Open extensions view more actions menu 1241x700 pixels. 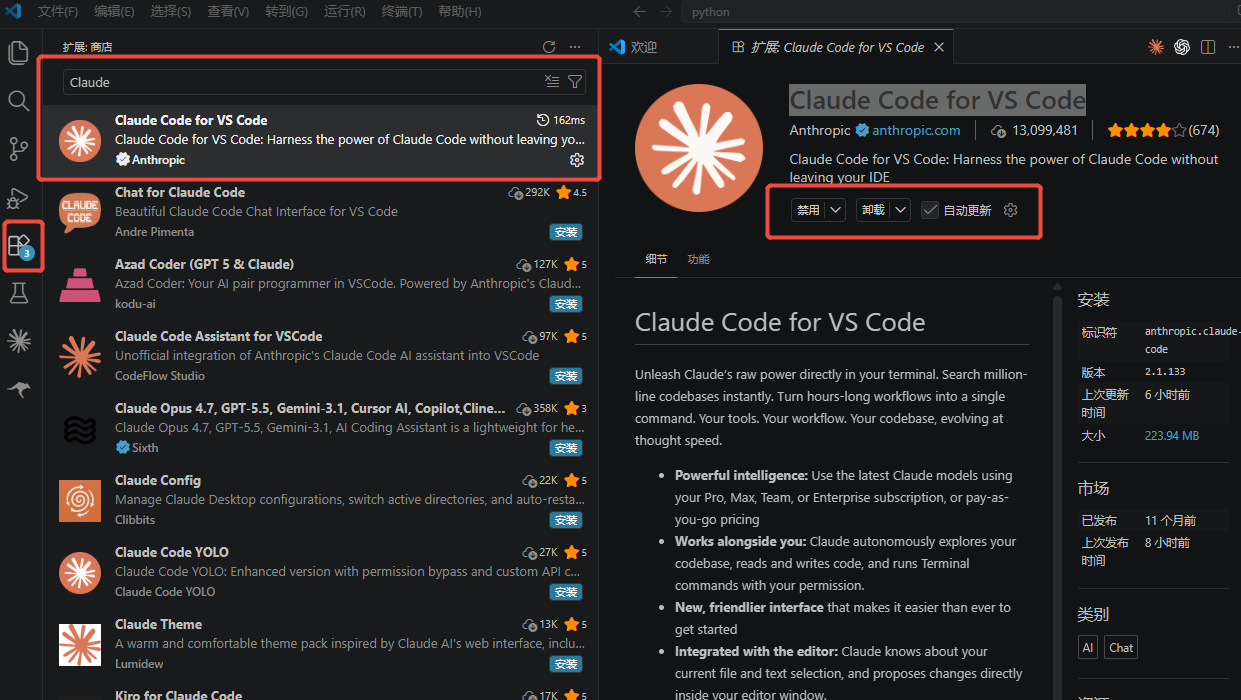coord(574,47)
